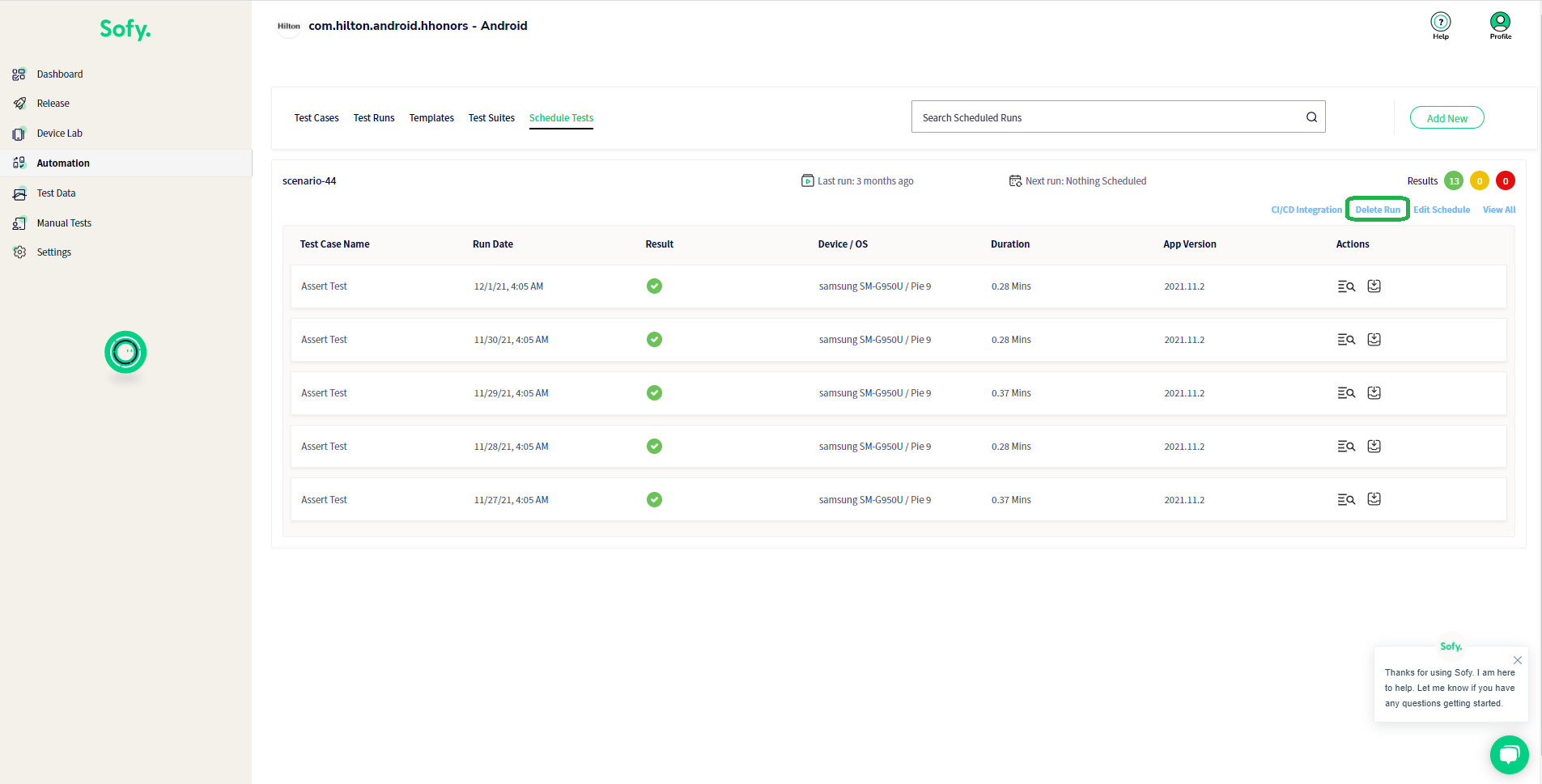This screenshot has height=784, width=1542.
Task: Select the Schedule Tests tab
Action: coord(561,118)
